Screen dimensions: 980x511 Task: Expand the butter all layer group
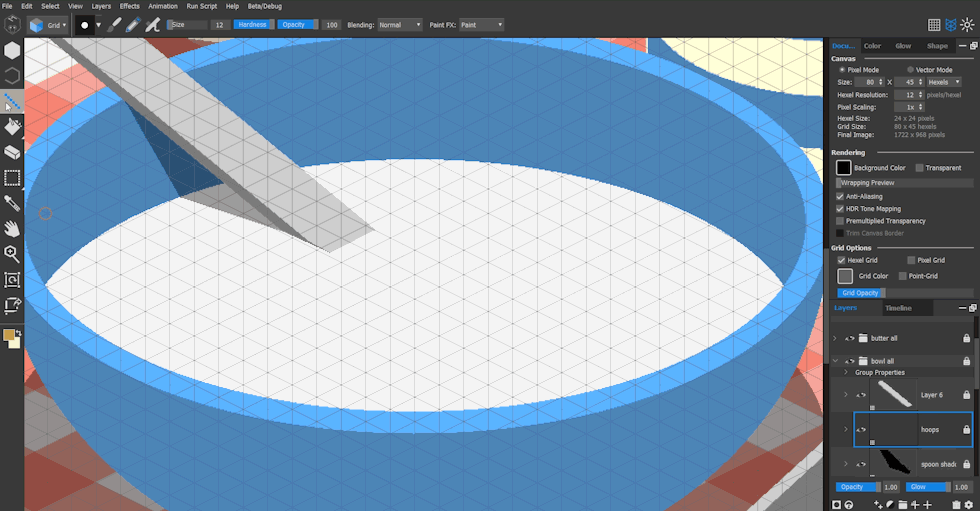pos(835,338)
